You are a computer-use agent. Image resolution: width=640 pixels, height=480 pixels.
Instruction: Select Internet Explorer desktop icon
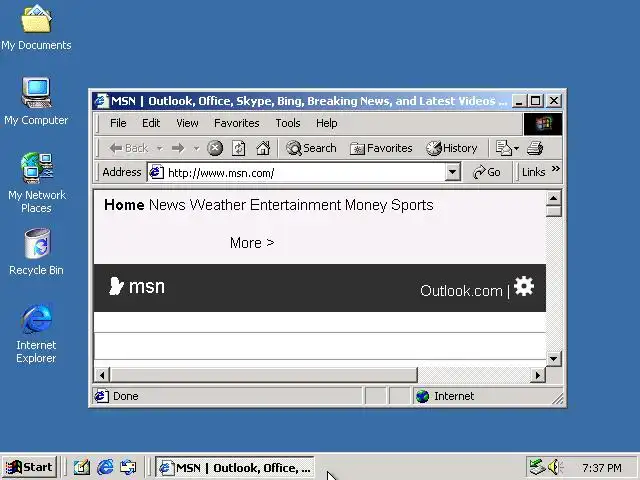[36, 333]
